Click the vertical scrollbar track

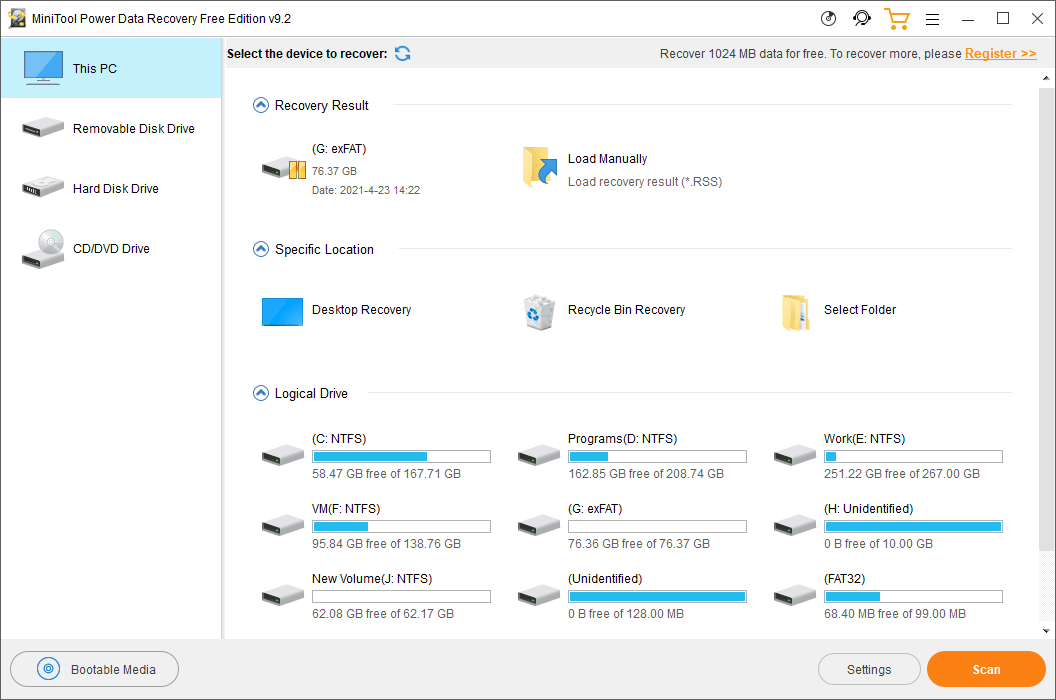[x=1046, y=354]
